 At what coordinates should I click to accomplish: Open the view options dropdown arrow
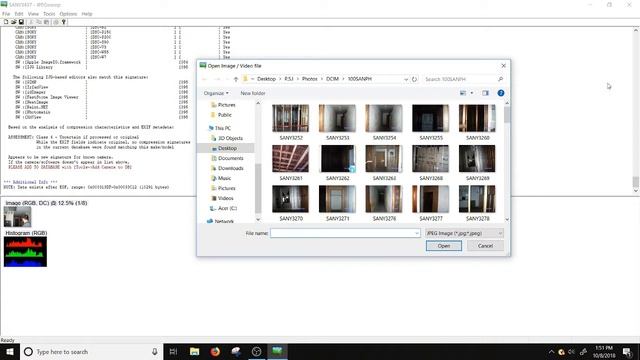[472, 93]
